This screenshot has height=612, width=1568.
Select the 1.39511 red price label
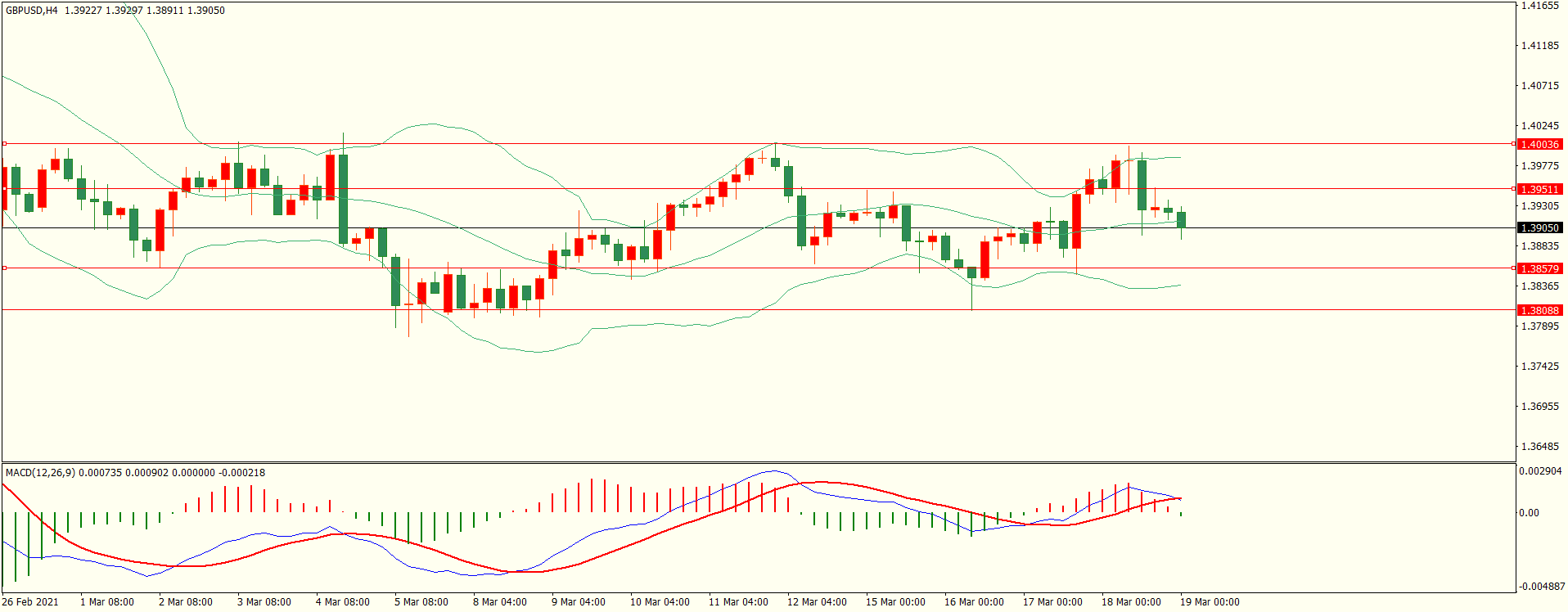pos(1539,190)
